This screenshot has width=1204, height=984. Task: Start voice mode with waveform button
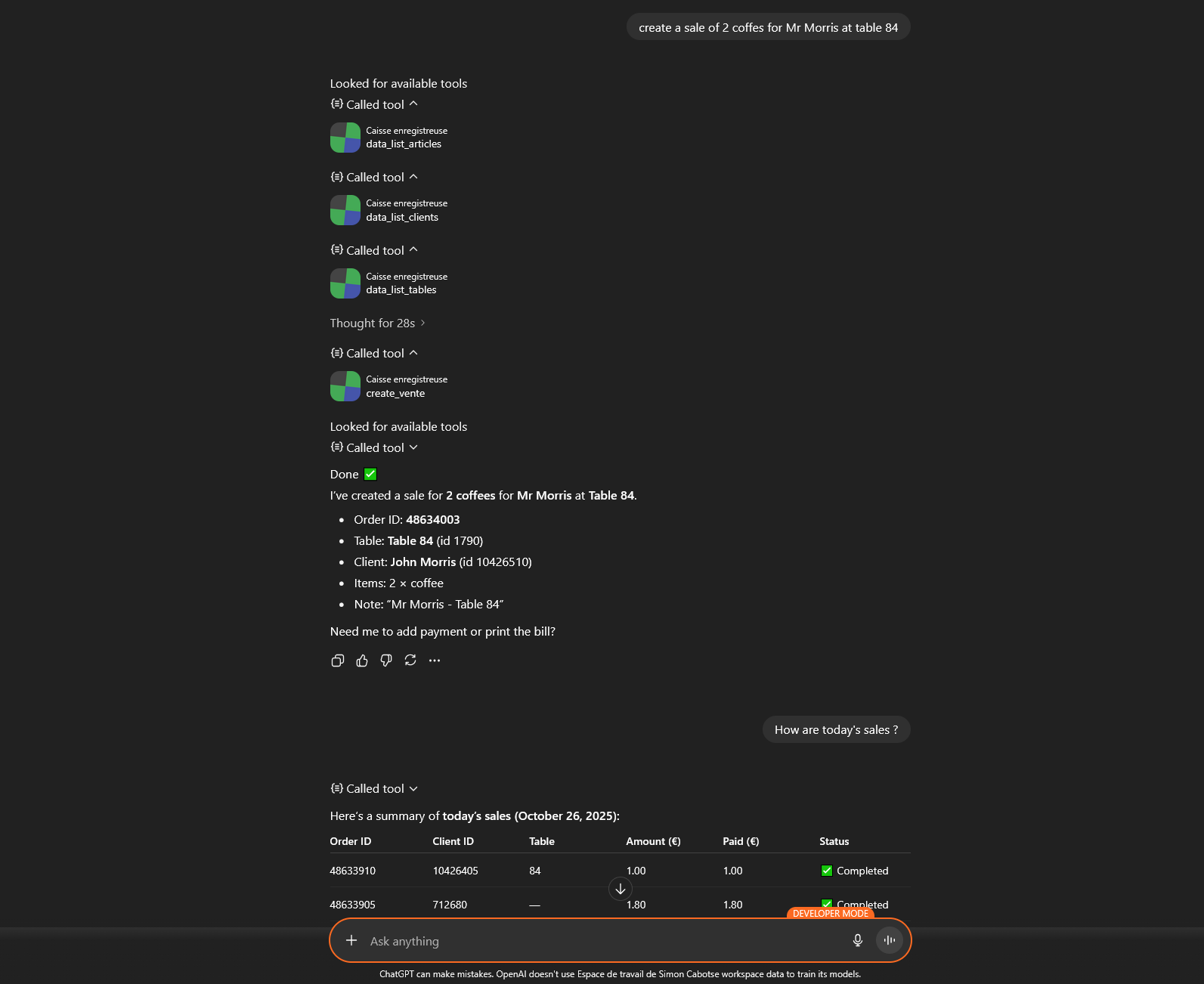click(889, 940)
